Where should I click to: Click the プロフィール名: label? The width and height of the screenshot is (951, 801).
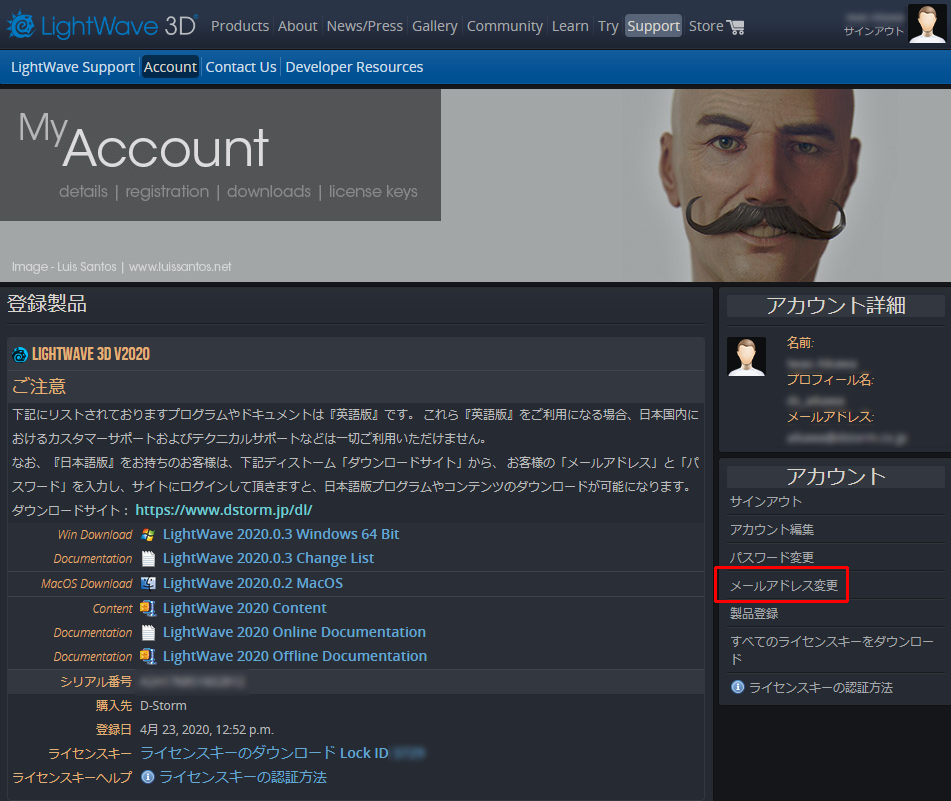point(830,380)
